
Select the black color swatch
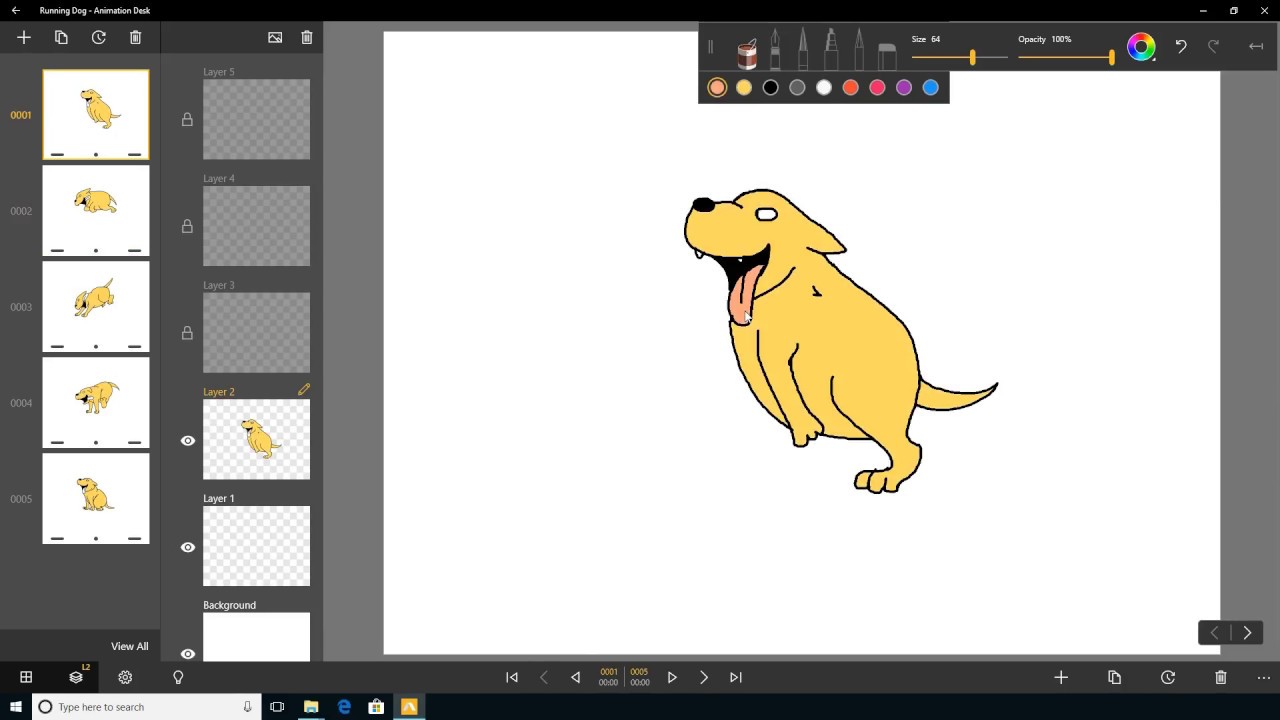(770, 87)
